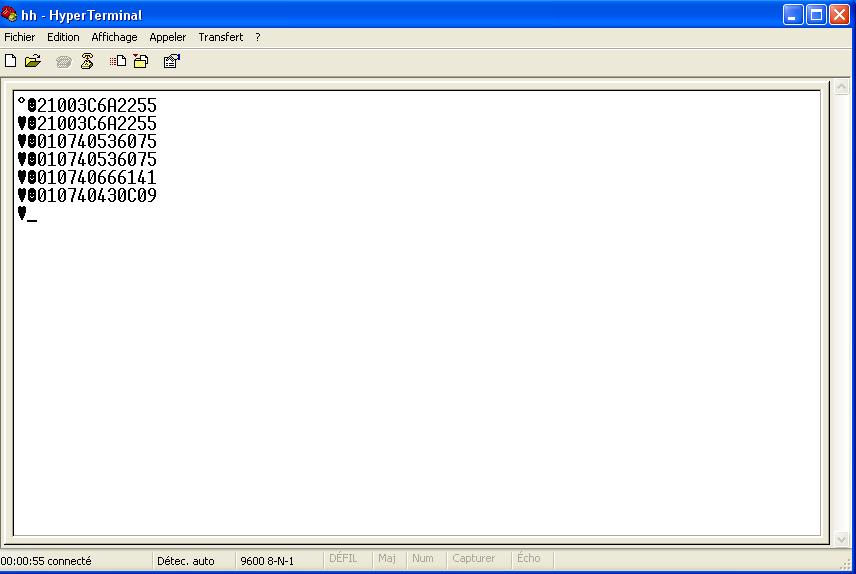Click the Receive file toolbar icon
856x574 pixels.
click(x=141, y=61)
